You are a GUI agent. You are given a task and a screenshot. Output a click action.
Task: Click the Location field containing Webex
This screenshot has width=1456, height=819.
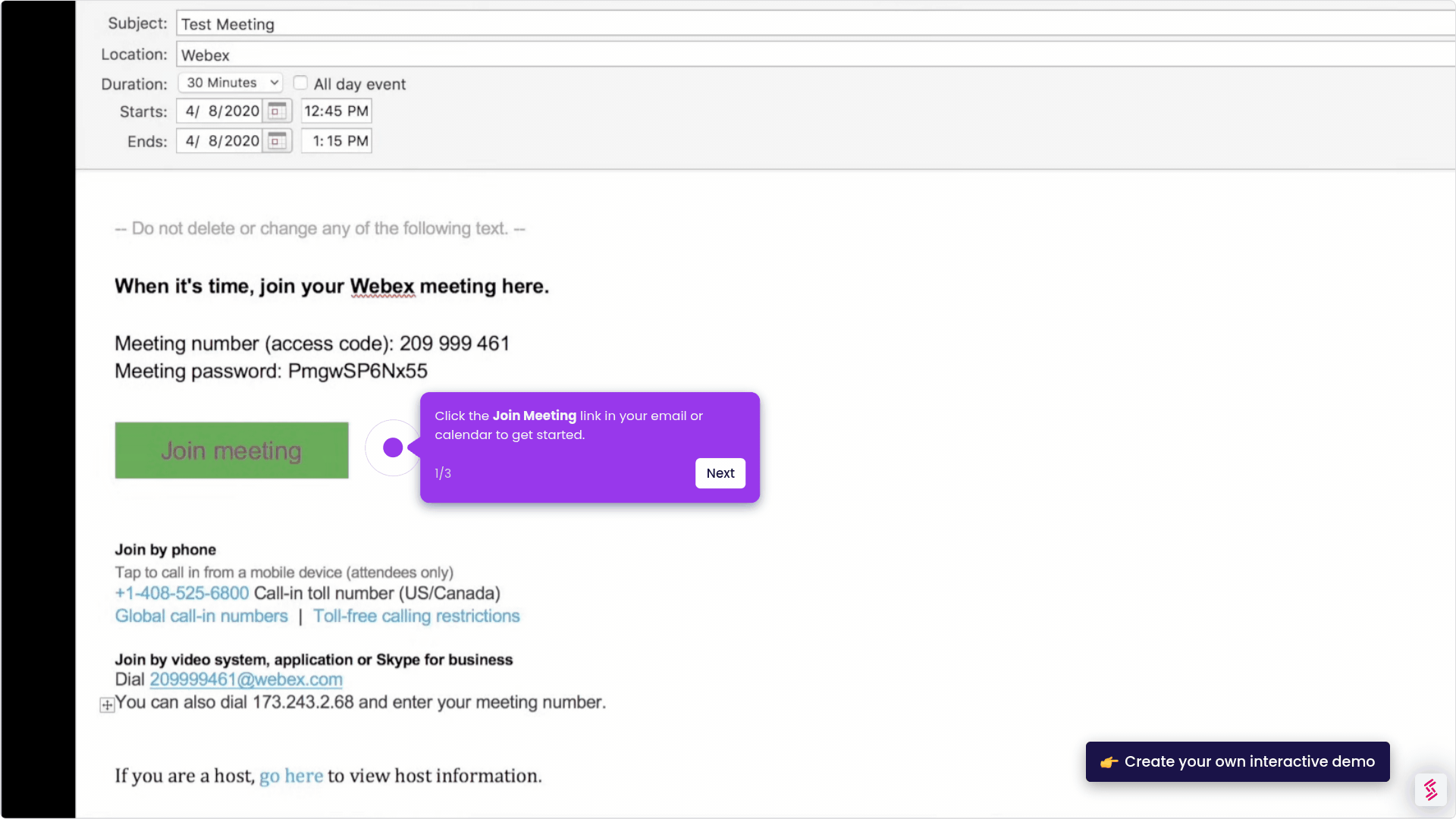click(x=815, y=55)
